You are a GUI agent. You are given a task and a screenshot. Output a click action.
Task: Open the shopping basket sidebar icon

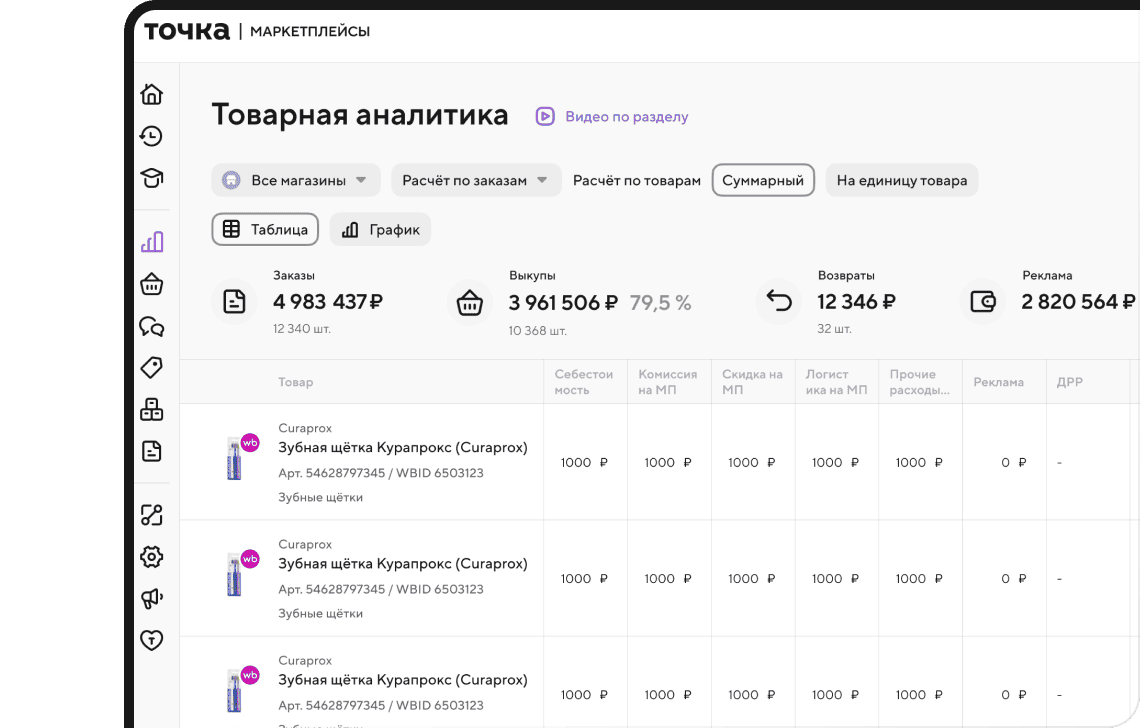coord(151,285)
